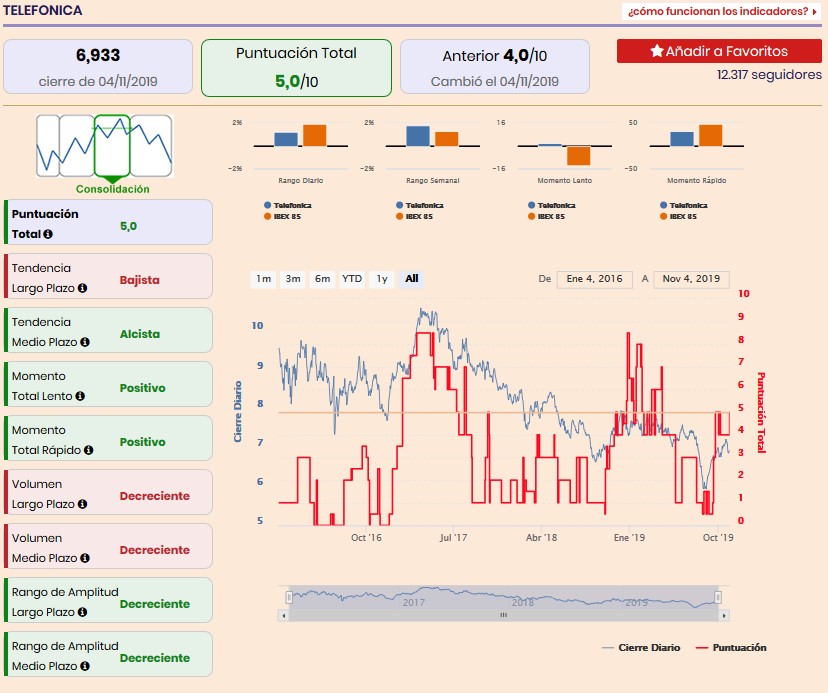Image resolution: width=828 pixels, height=693 pixels.
Task: Select the Bajista trend value
Action: point(139,280)
